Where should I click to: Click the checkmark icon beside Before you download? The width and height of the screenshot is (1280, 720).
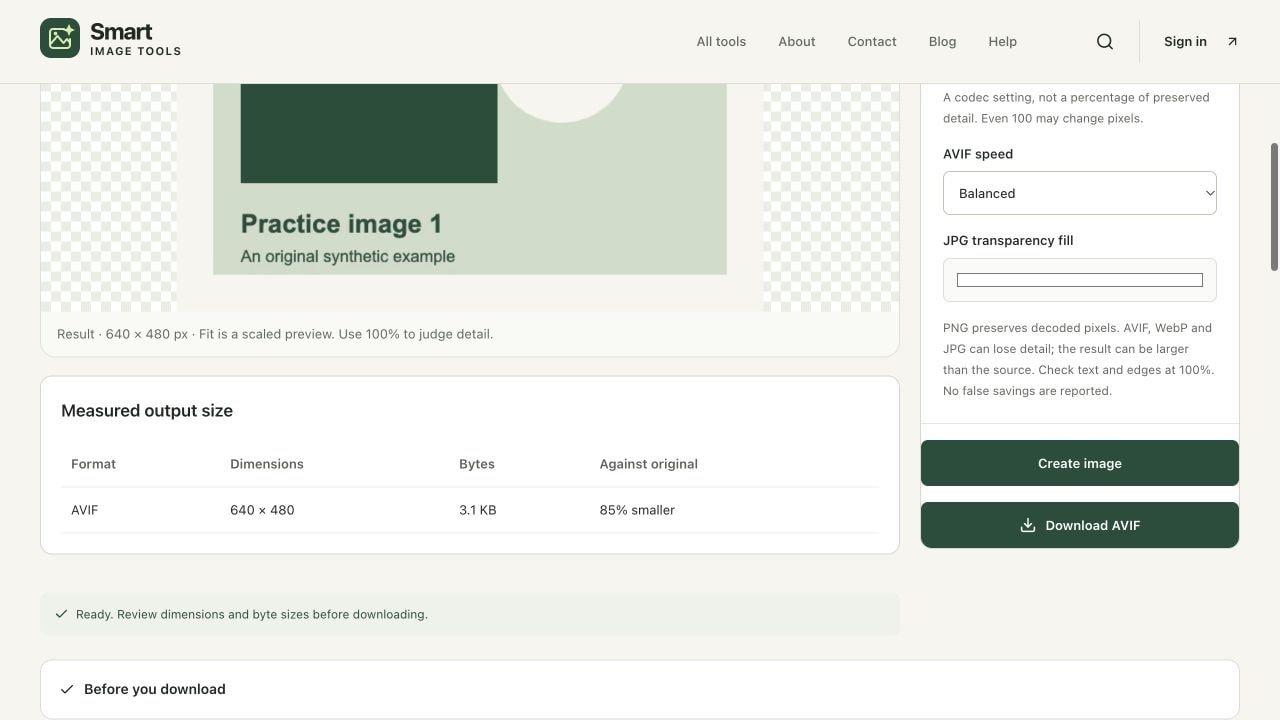67,689
